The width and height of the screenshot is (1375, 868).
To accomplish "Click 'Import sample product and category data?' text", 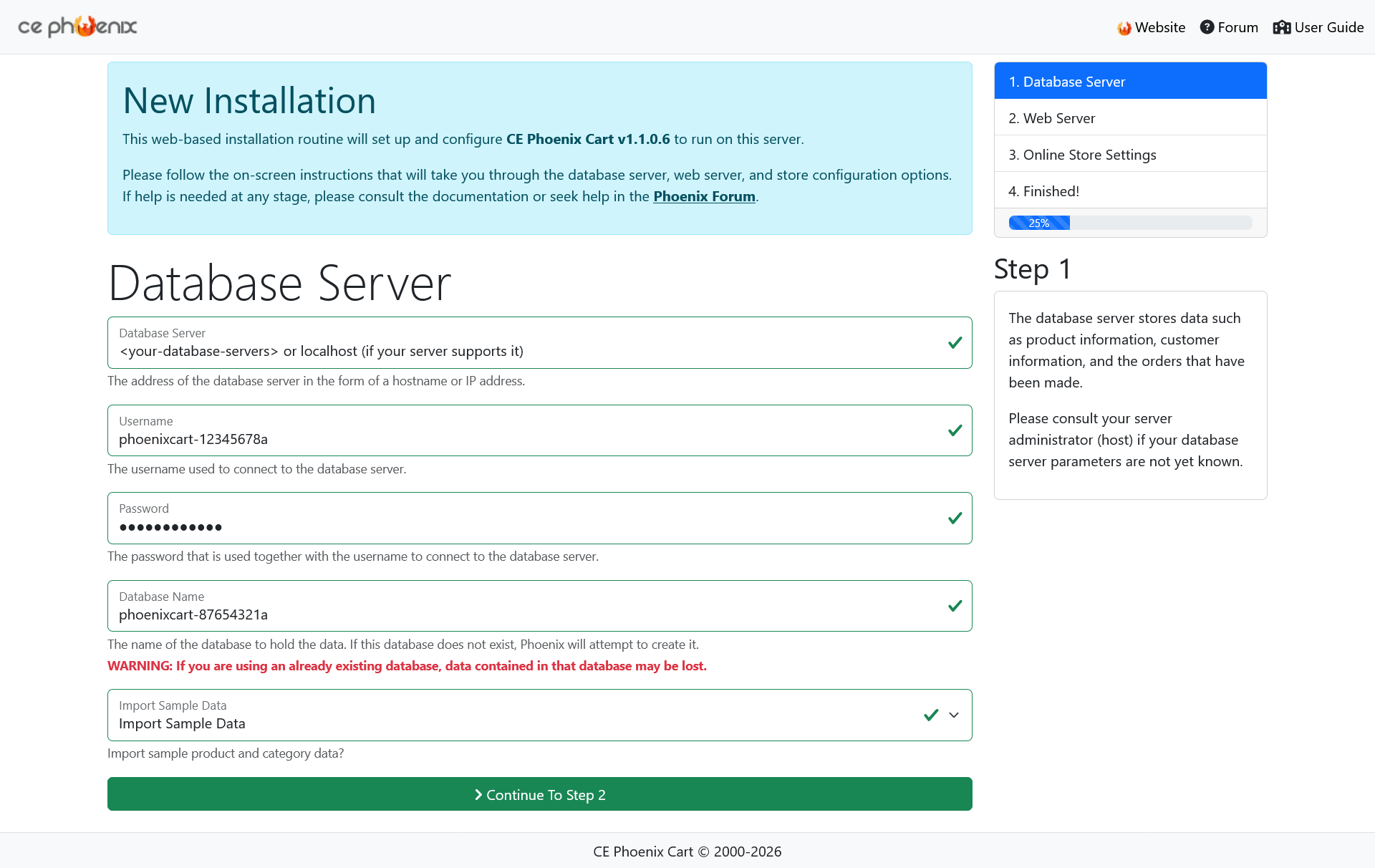I will [x=226, y=753].
